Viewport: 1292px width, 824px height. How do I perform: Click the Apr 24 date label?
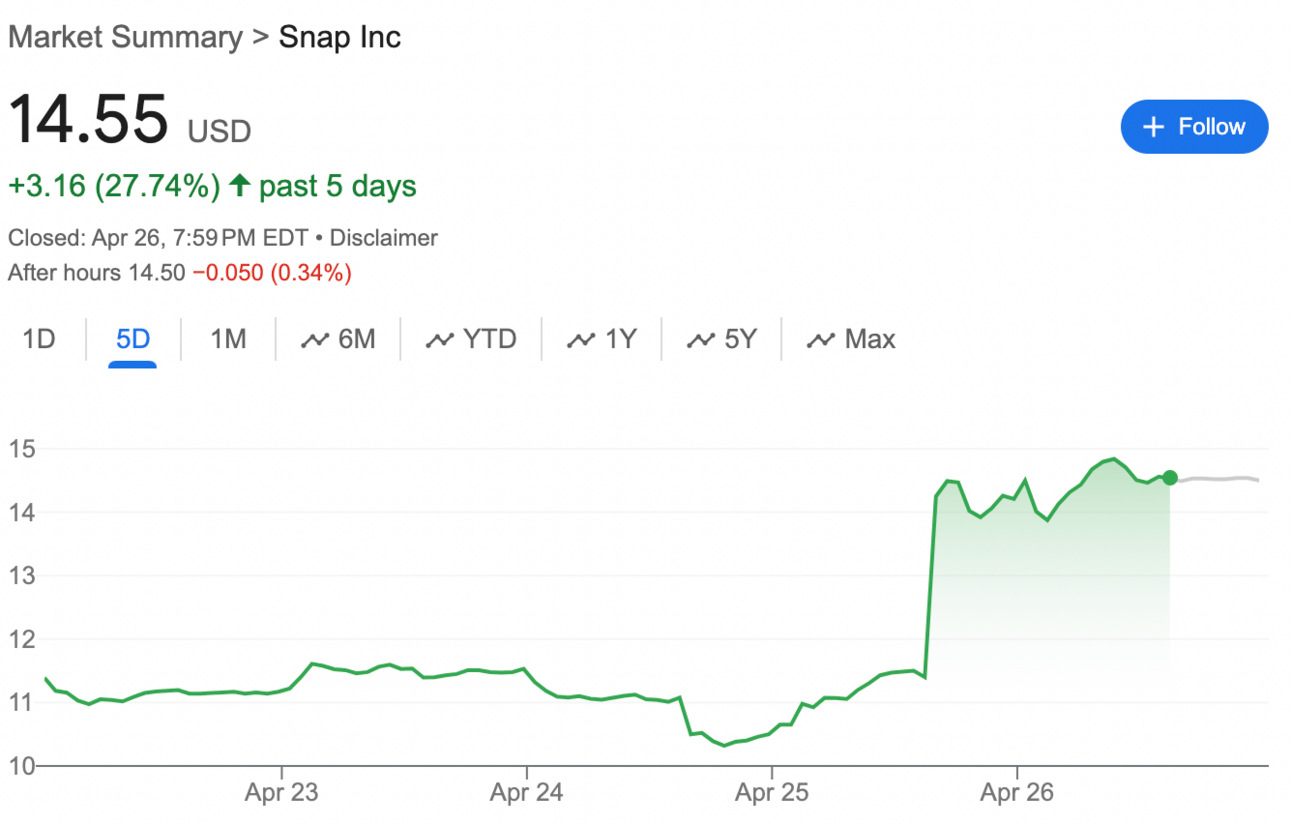pos(526,793)
